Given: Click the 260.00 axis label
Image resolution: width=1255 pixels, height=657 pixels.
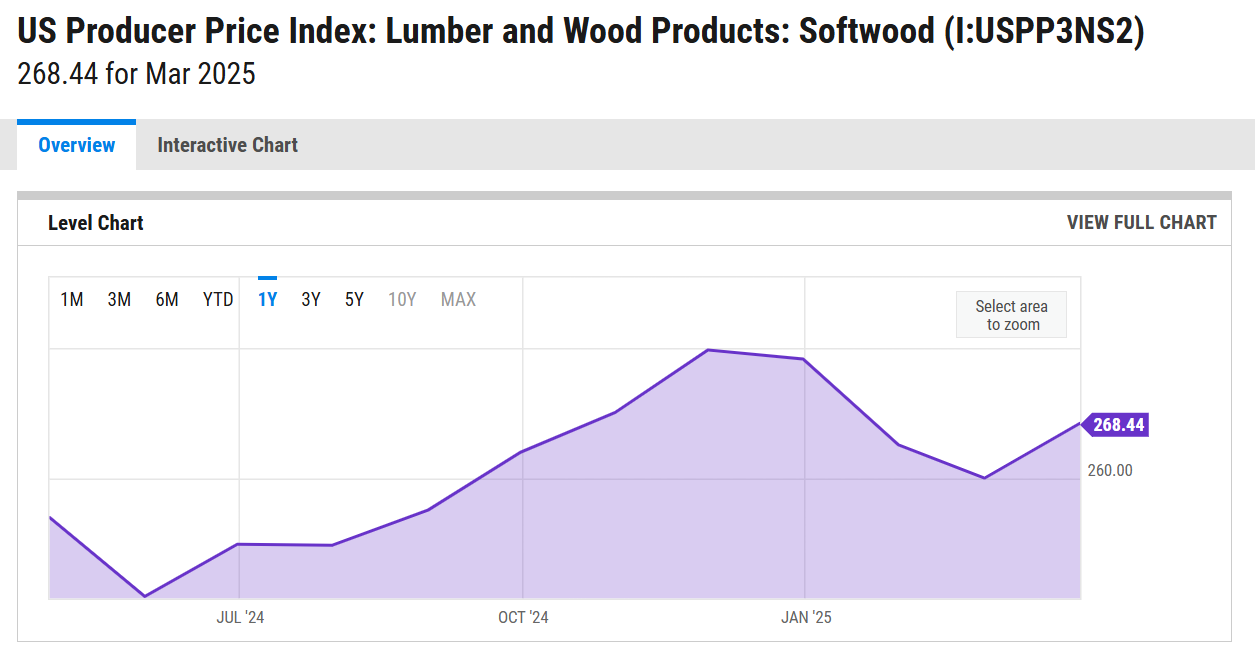Looking at the screenshot, I should tap(1110, 470).
